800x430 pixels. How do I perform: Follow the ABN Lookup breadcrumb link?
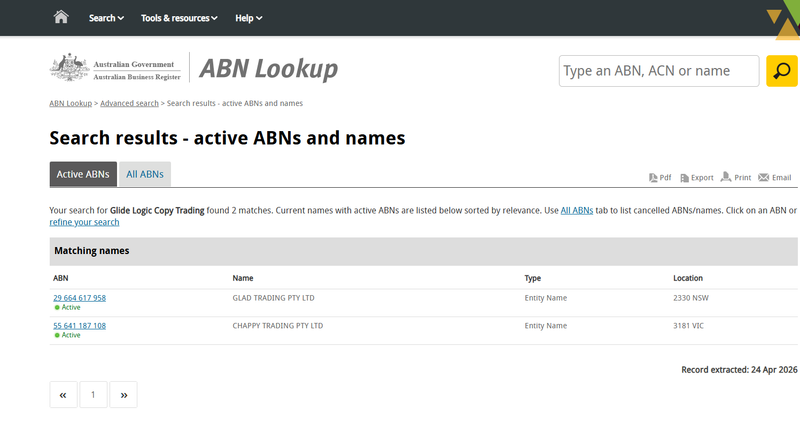click(x=70, y=103)
